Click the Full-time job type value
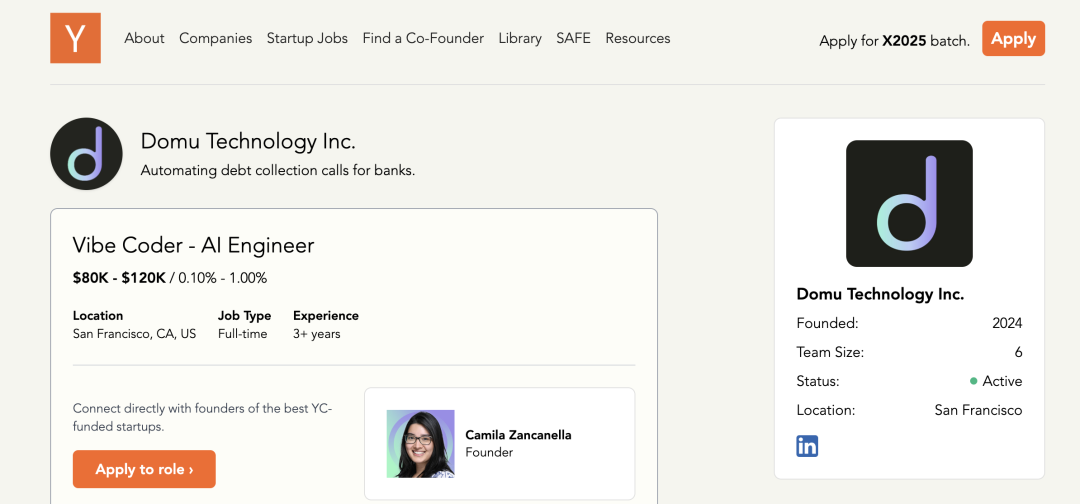Viewport: 1080px width, 504px height. tap(242, 335)
